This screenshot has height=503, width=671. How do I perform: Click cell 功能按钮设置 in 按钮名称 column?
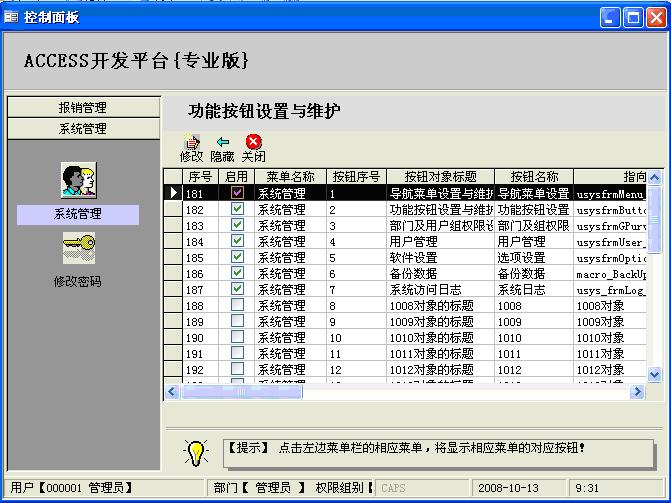click(534, 209)
